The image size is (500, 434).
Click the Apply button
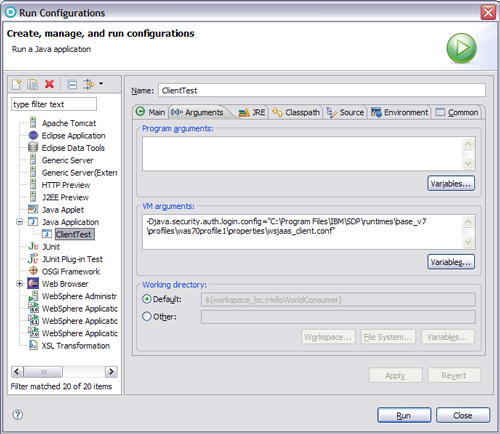click(x=395, y=376)
